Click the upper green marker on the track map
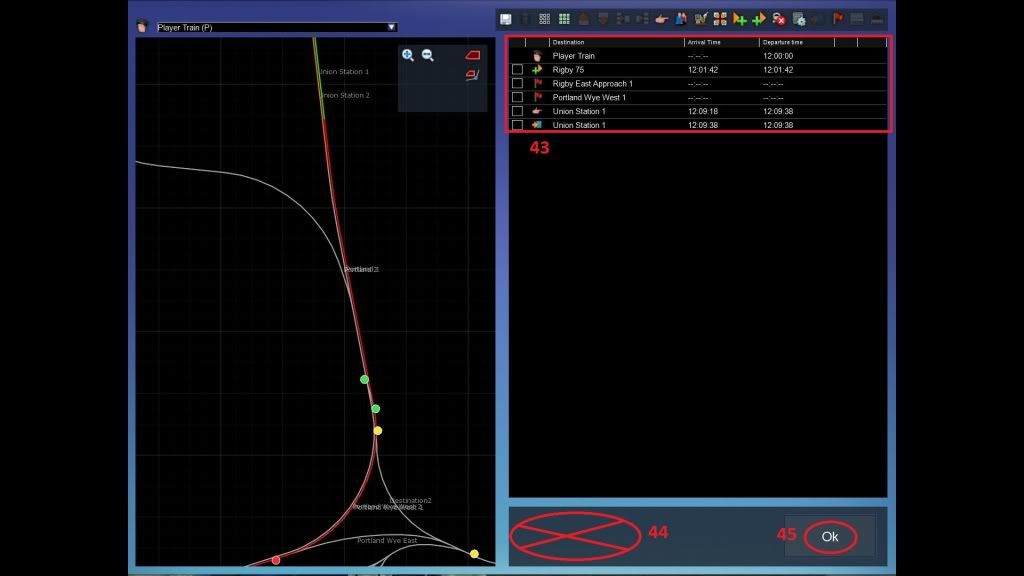Viewport: 1024px width, 576px height. pyautogui.click(x=364, y=379)
